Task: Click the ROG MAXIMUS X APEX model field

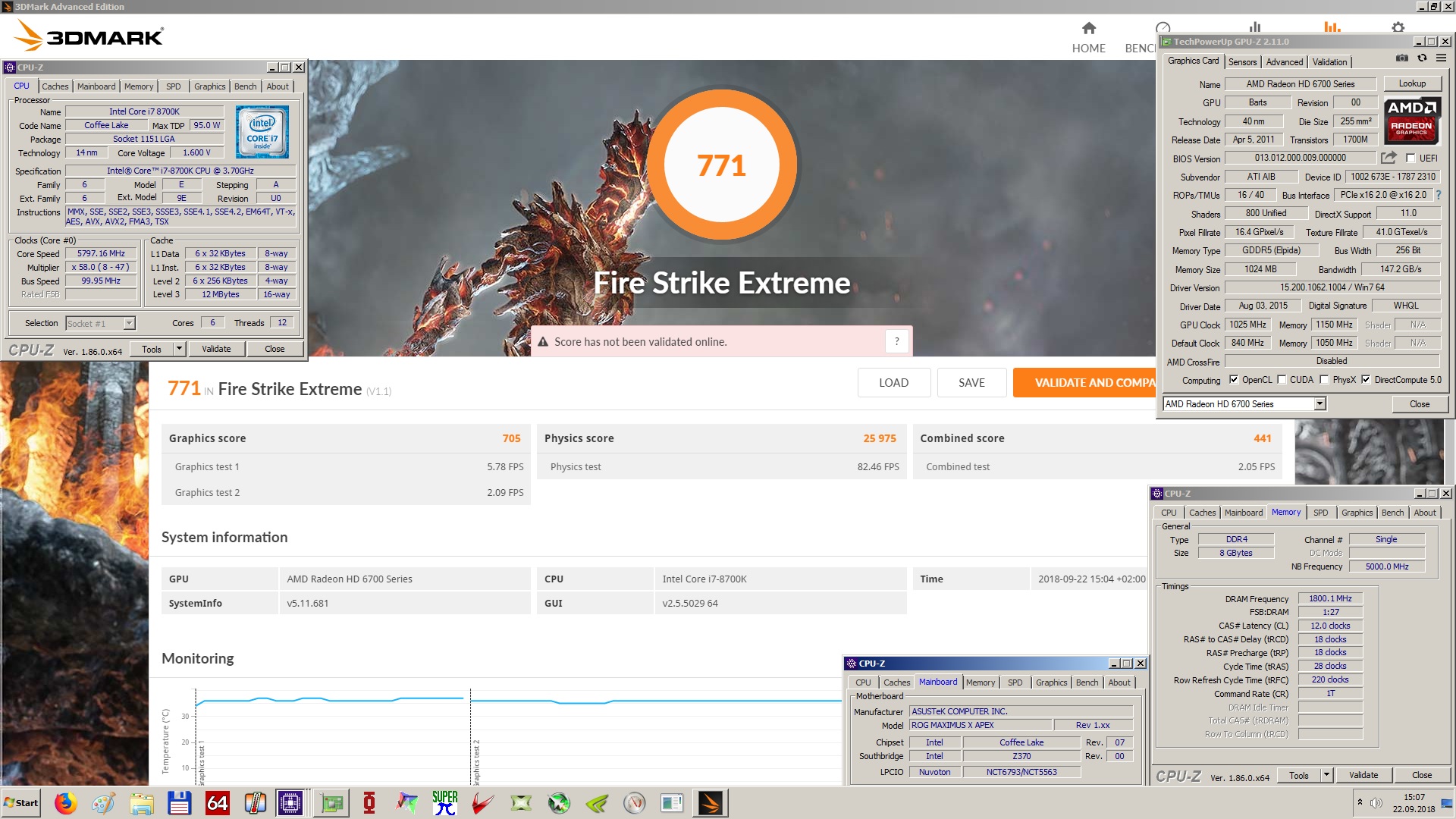Action: click(x=980, y=725)
